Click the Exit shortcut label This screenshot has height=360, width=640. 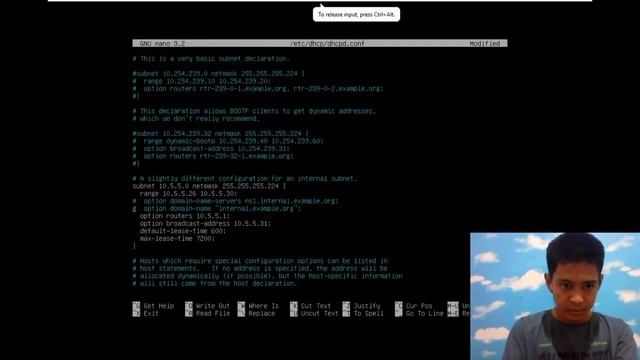pos(151,313)
